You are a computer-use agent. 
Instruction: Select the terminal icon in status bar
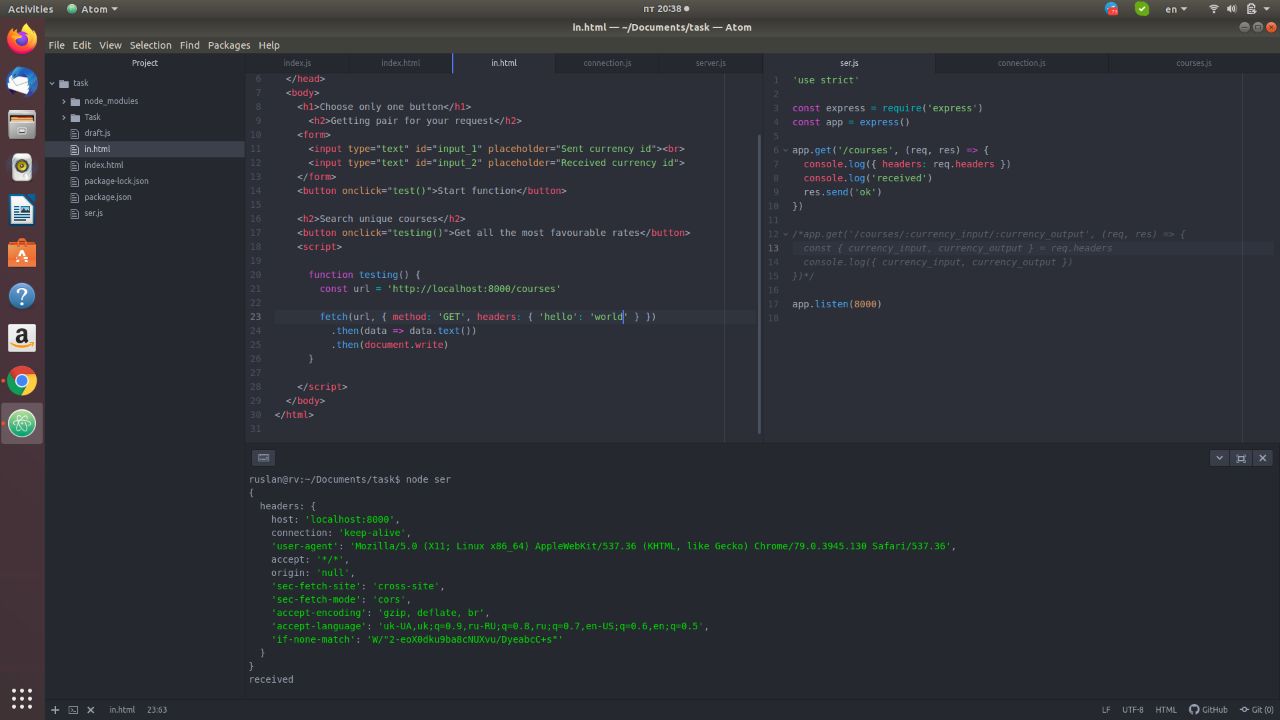73,710
